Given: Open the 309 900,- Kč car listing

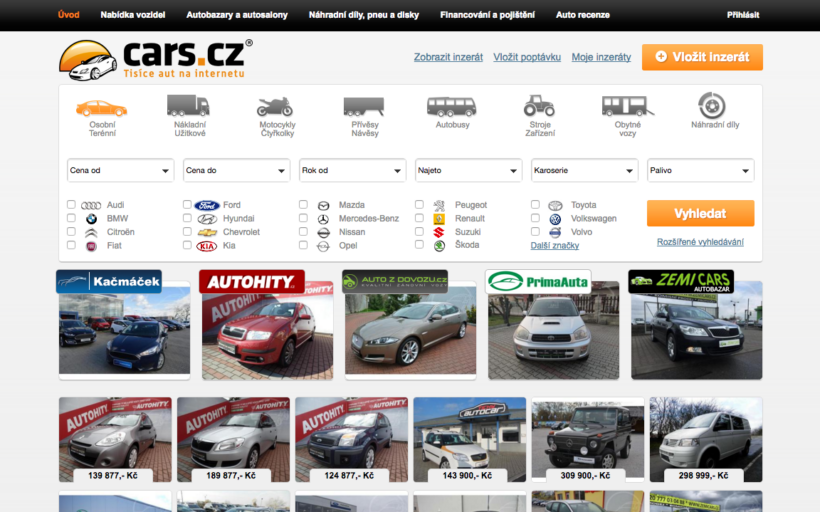Looking at the screenshot, I should tap(588, 439).
